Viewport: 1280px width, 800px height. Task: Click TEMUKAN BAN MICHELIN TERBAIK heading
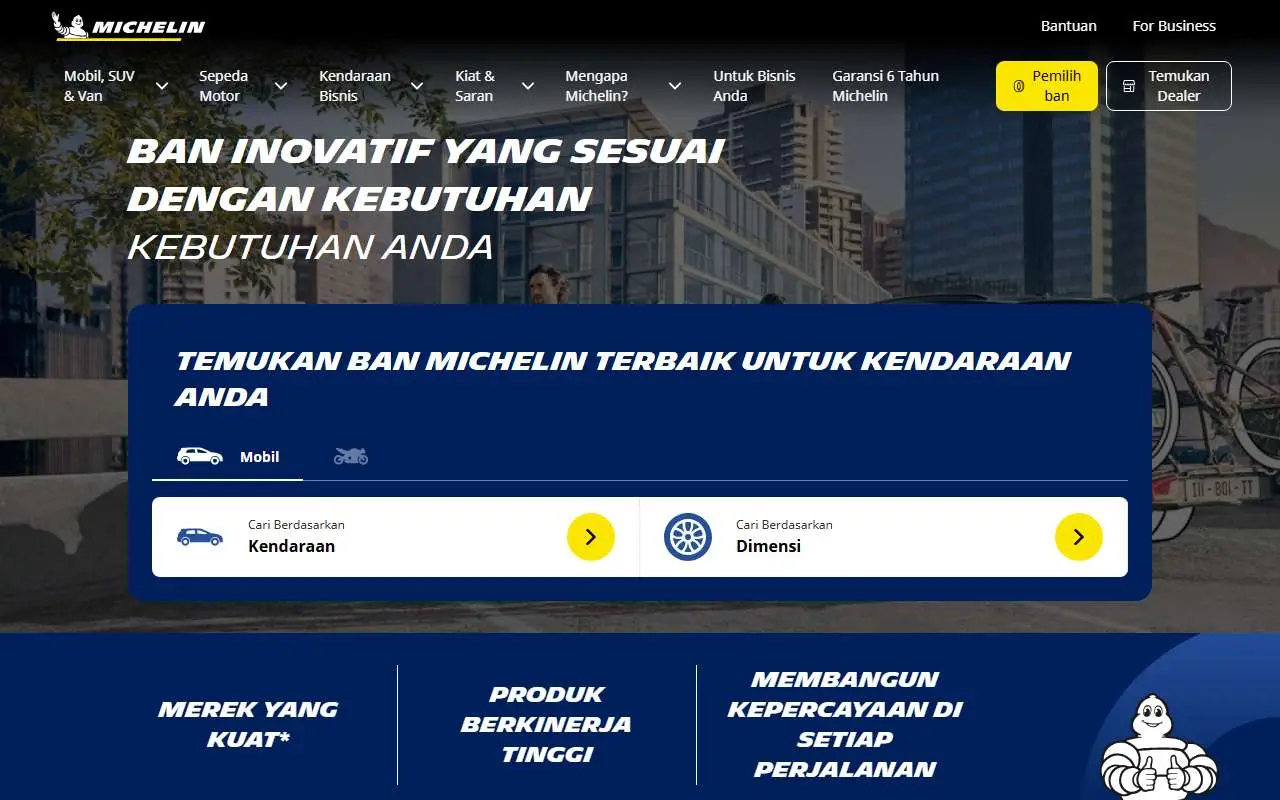623,379
